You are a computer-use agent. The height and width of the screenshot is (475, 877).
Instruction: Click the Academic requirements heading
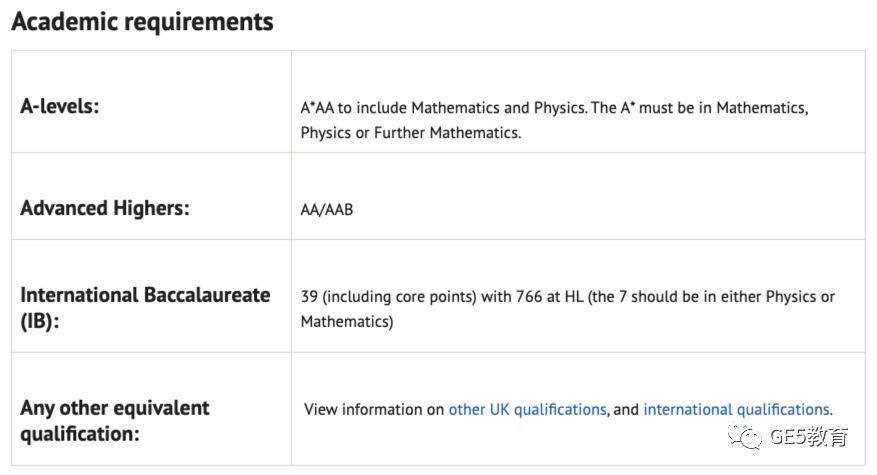coord(143,22)
